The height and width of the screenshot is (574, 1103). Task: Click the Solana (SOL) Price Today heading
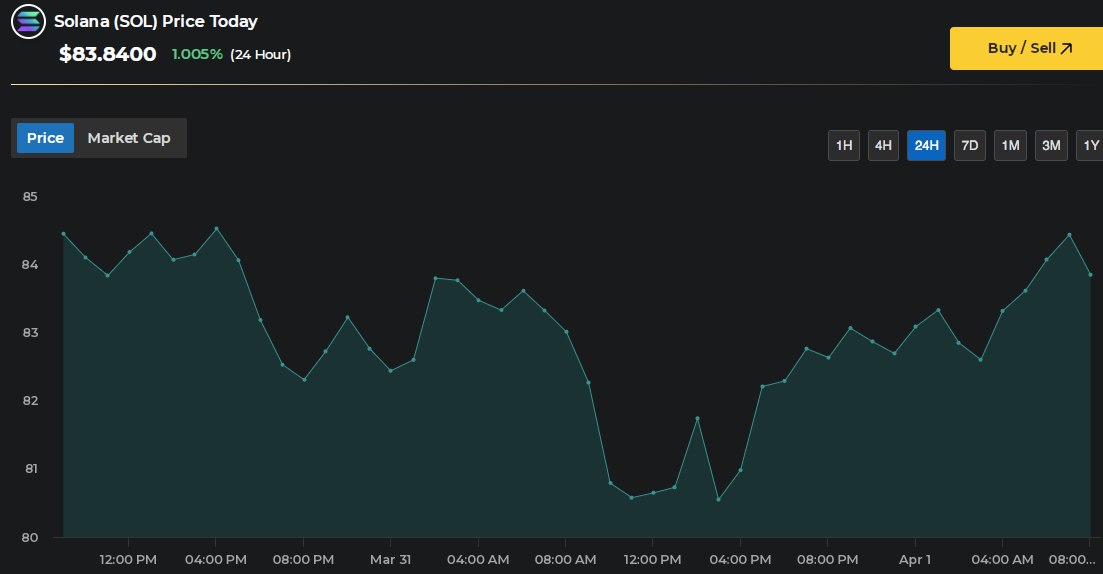coord(155,21)
